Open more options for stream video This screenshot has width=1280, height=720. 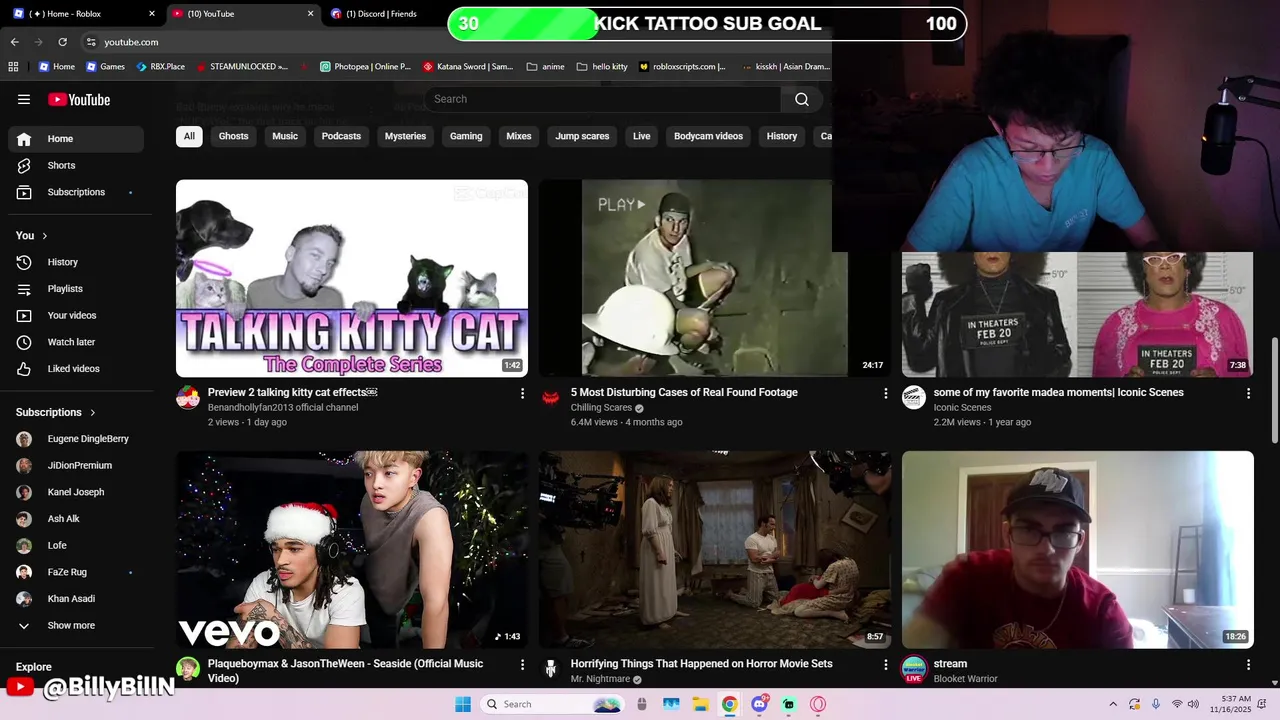coord(1247,665)
